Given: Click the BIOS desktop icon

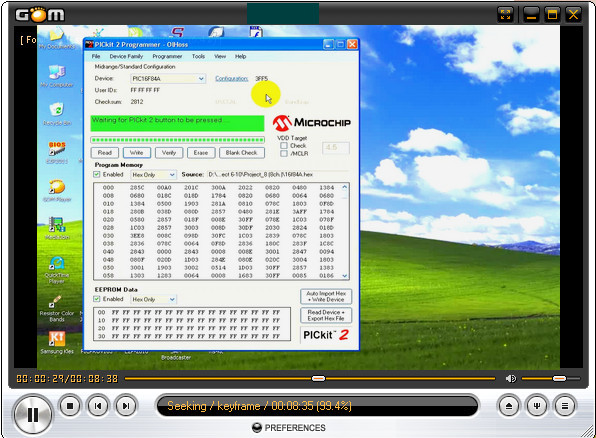Looking at the screenshot, I should tap(57, 152).
